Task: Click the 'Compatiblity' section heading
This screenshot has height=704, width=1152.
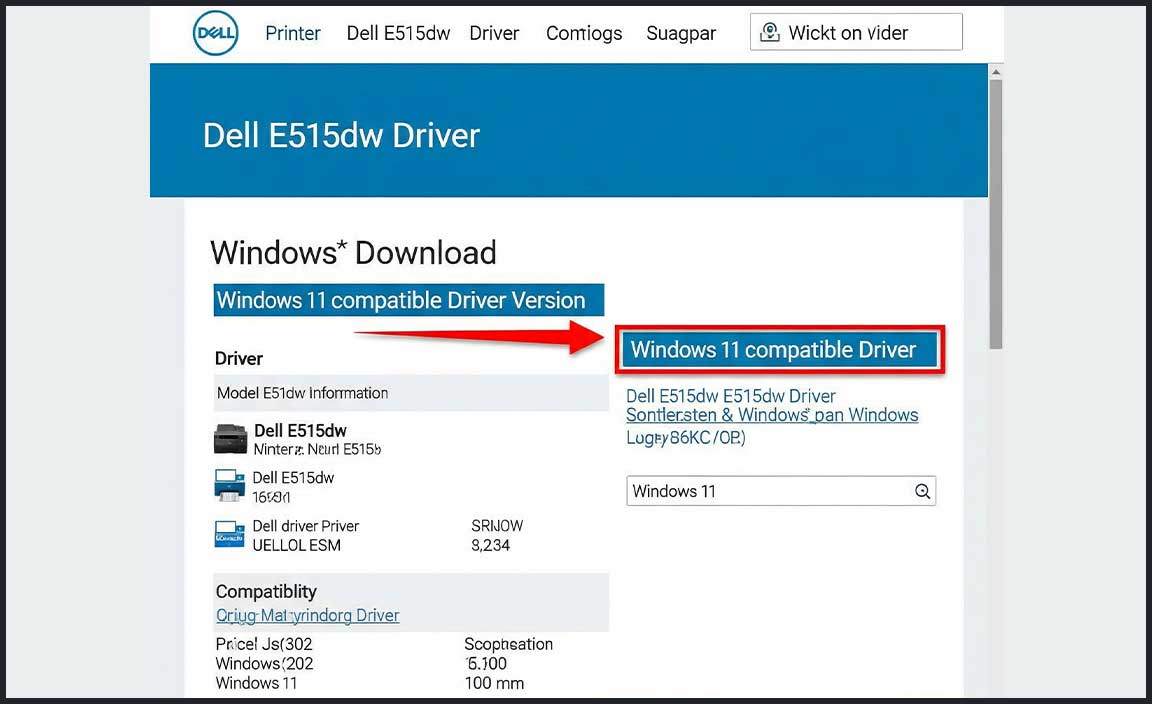Action: click(266, 592)
